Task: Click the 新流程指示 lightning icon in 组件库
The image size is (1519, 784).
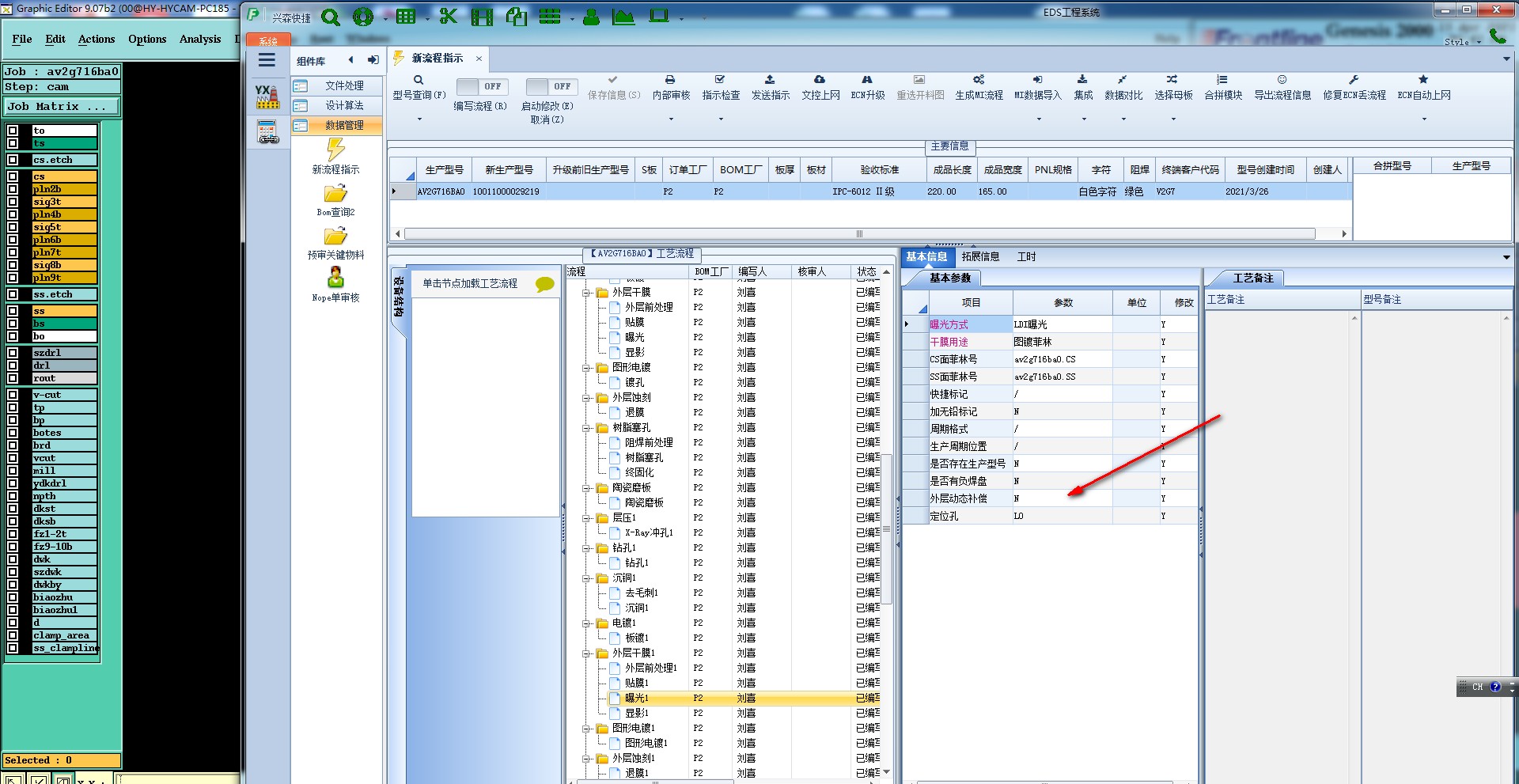Action: [335, 150]
